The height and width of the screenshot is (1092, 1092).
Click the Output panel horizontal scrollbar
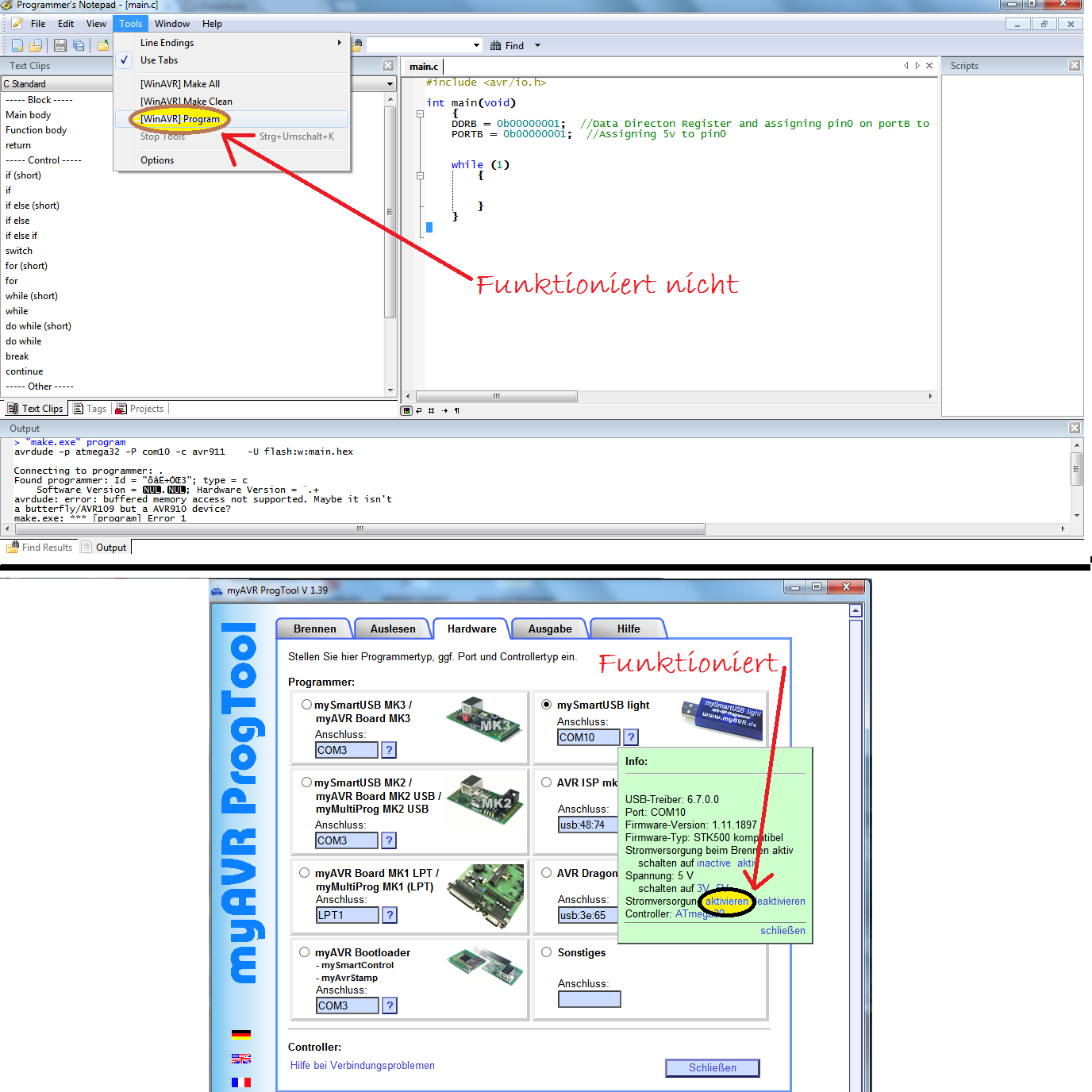(x=359, y=529)
